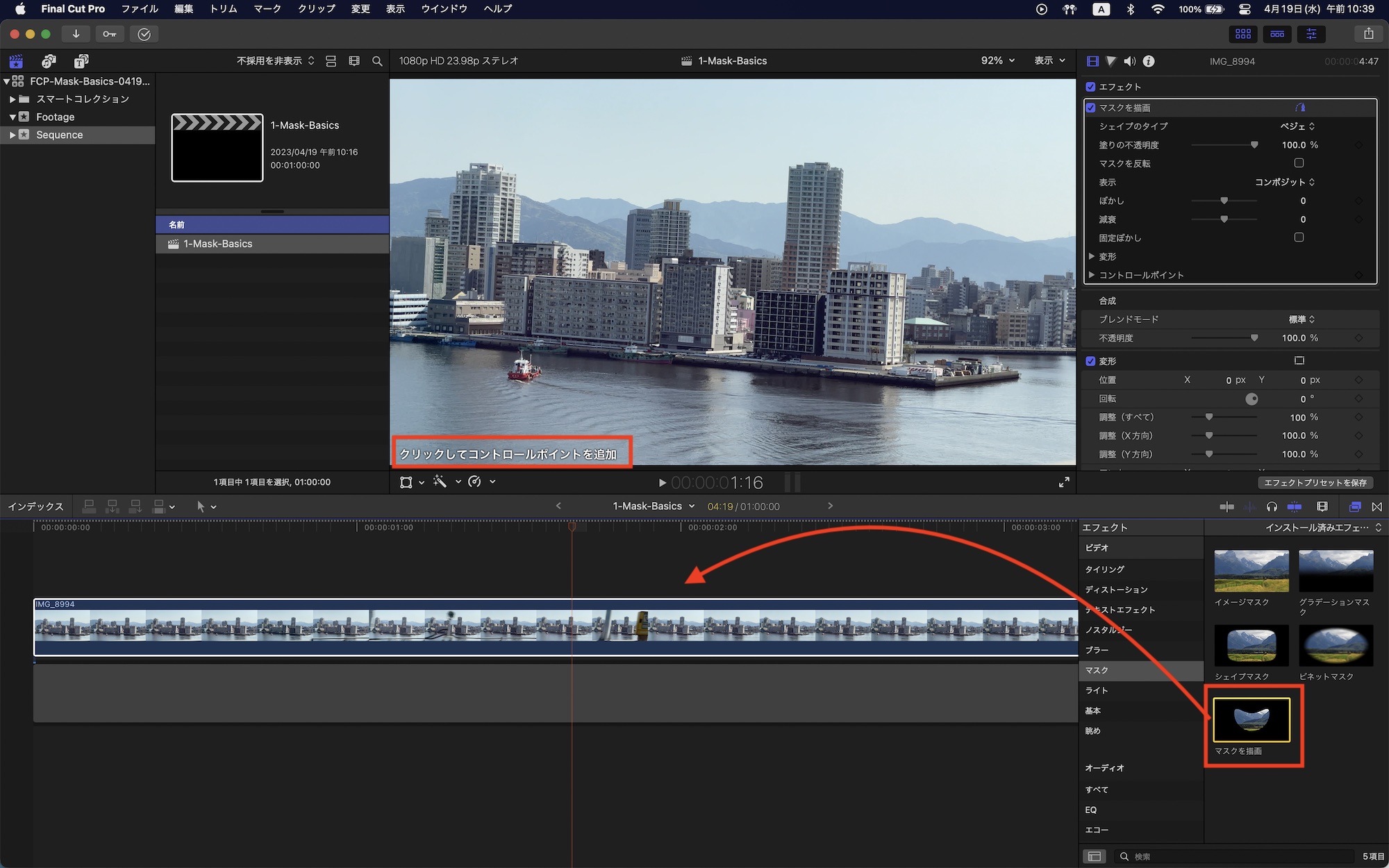Click エフェクトプリセットを保存 button
The height and width of the screenshot is (868, 1389).
tap(1315, 483)
